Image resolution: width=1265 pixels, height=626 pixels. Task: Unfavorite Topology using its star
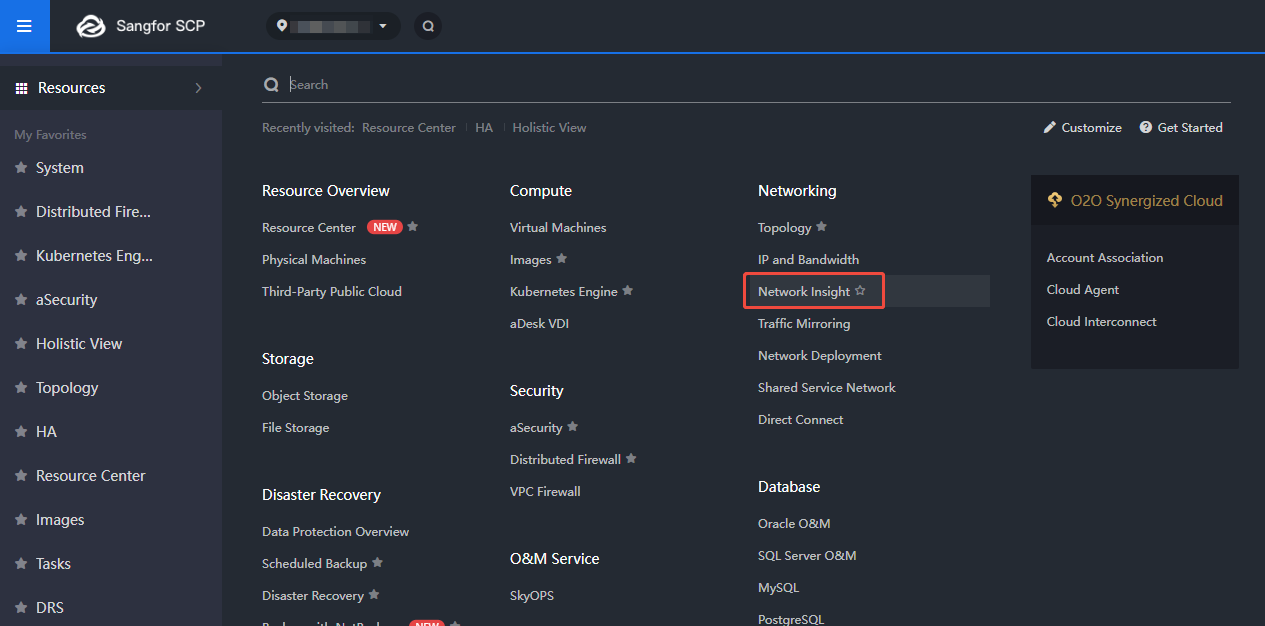(822, 227)
